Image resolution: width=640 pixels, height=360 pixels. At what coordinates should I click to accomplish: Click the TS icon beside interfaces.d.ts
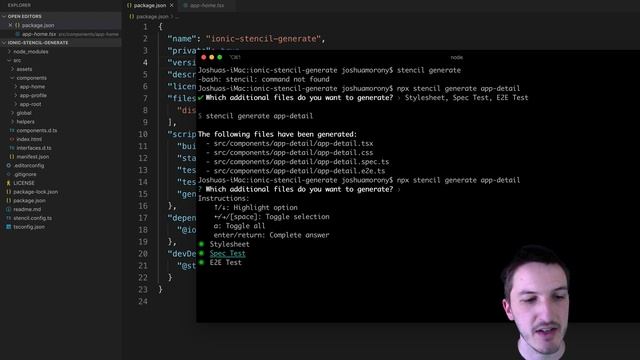[11, 148]
